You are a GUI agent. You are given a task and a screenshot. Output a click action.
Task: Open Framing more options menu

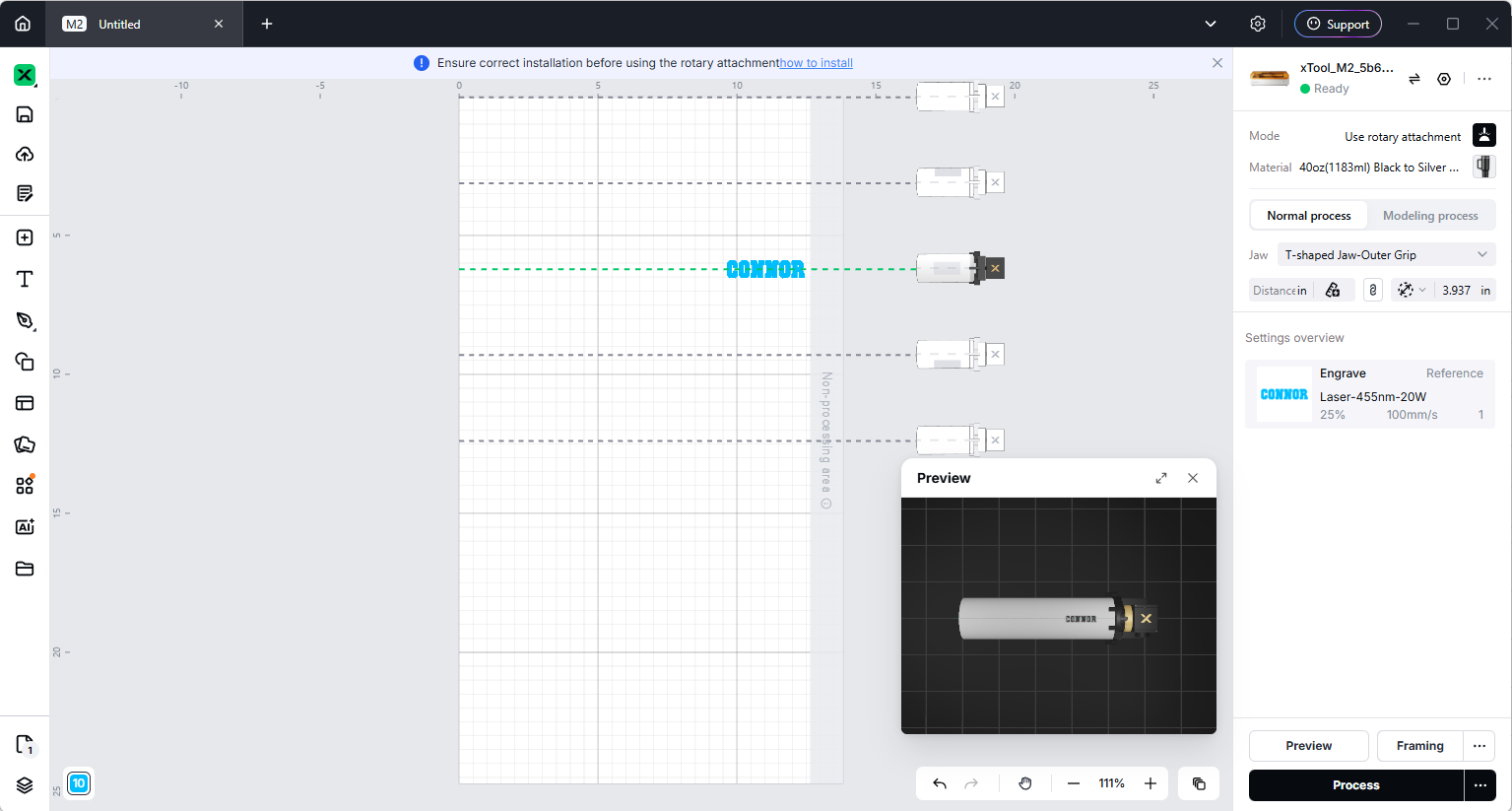[1479, 746]
